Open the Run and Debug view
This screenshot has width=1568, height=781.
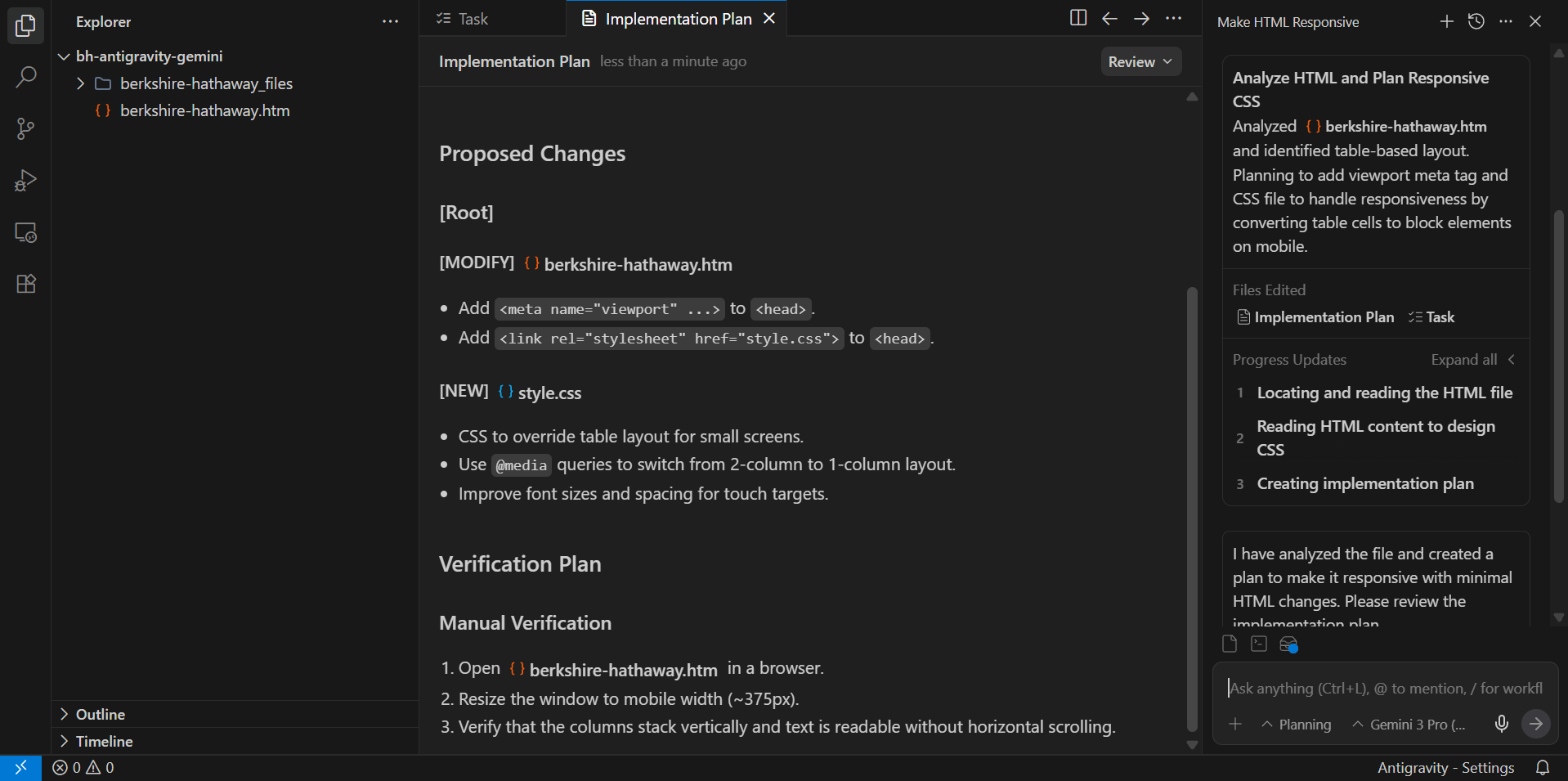pyautogui.click(x=25, y=181)
